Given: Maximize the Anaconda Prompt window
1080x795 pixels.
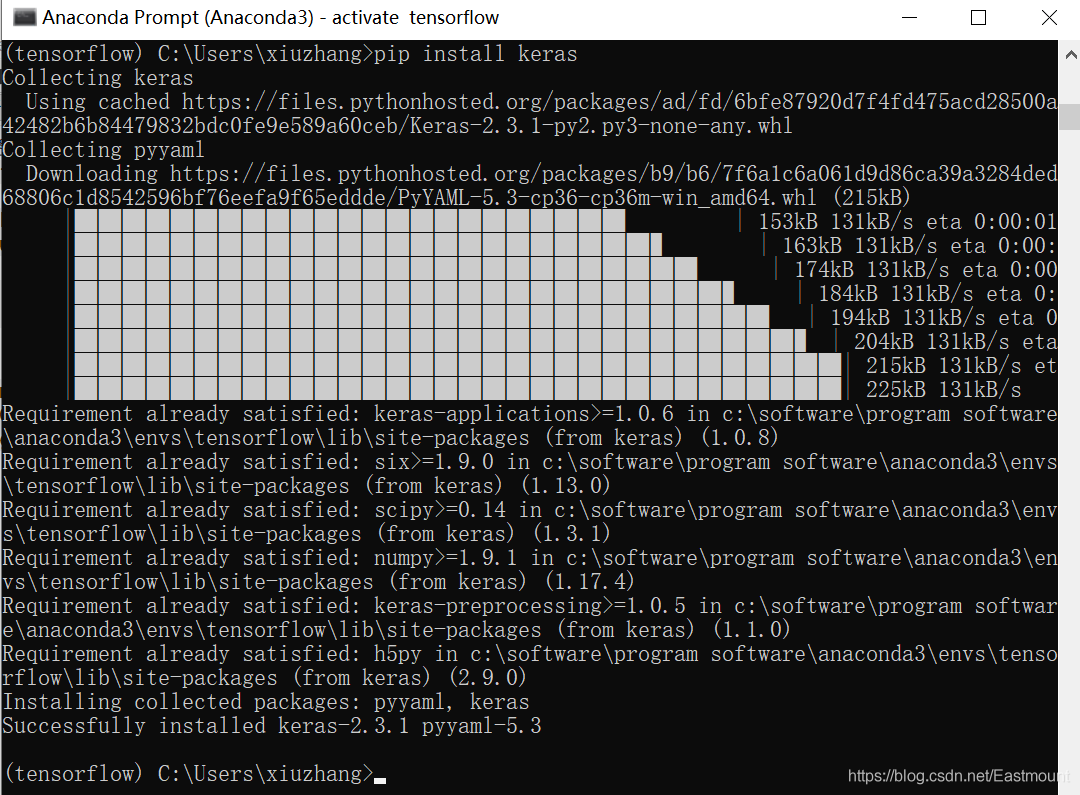Looking at the screenshot, I should [x=978, y=17].
